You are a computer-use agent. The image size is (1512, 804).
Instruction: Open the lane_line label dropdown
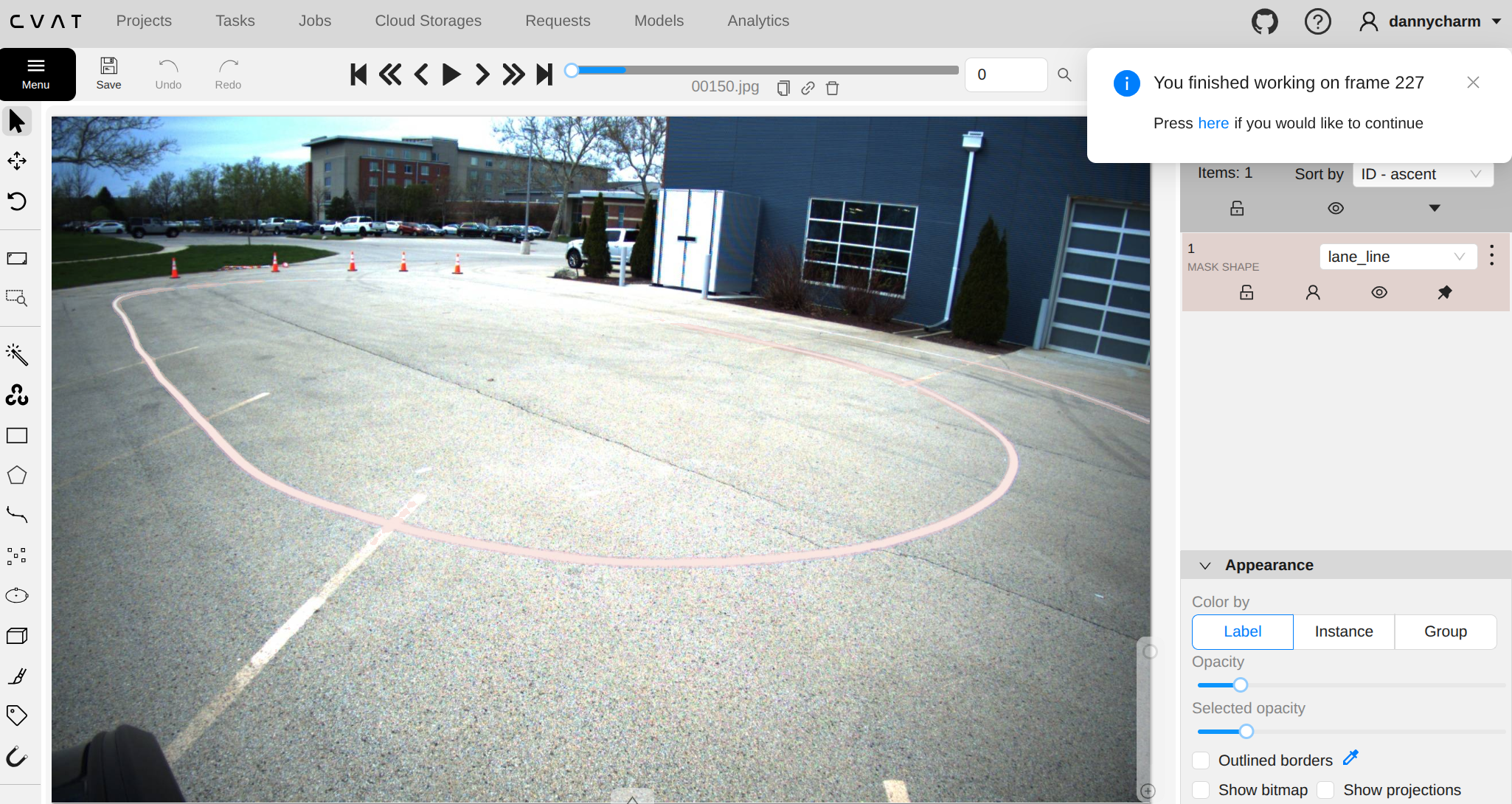tap(1397, 257)
